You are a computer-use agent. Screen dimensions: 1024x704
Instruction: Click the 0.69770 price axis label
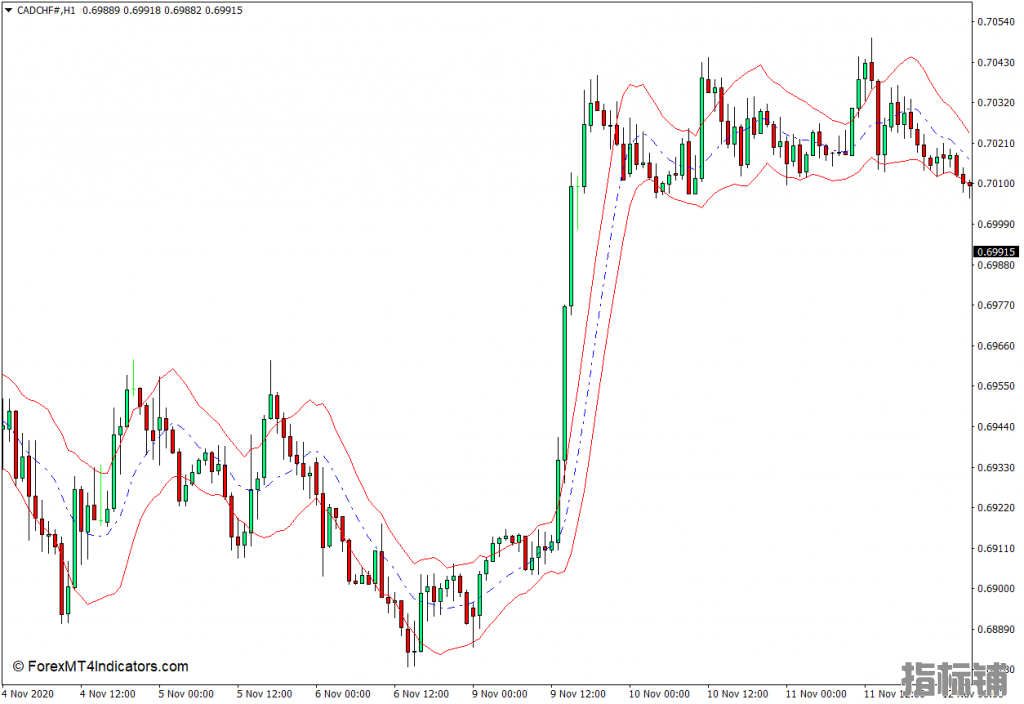[x=996, y=305]
